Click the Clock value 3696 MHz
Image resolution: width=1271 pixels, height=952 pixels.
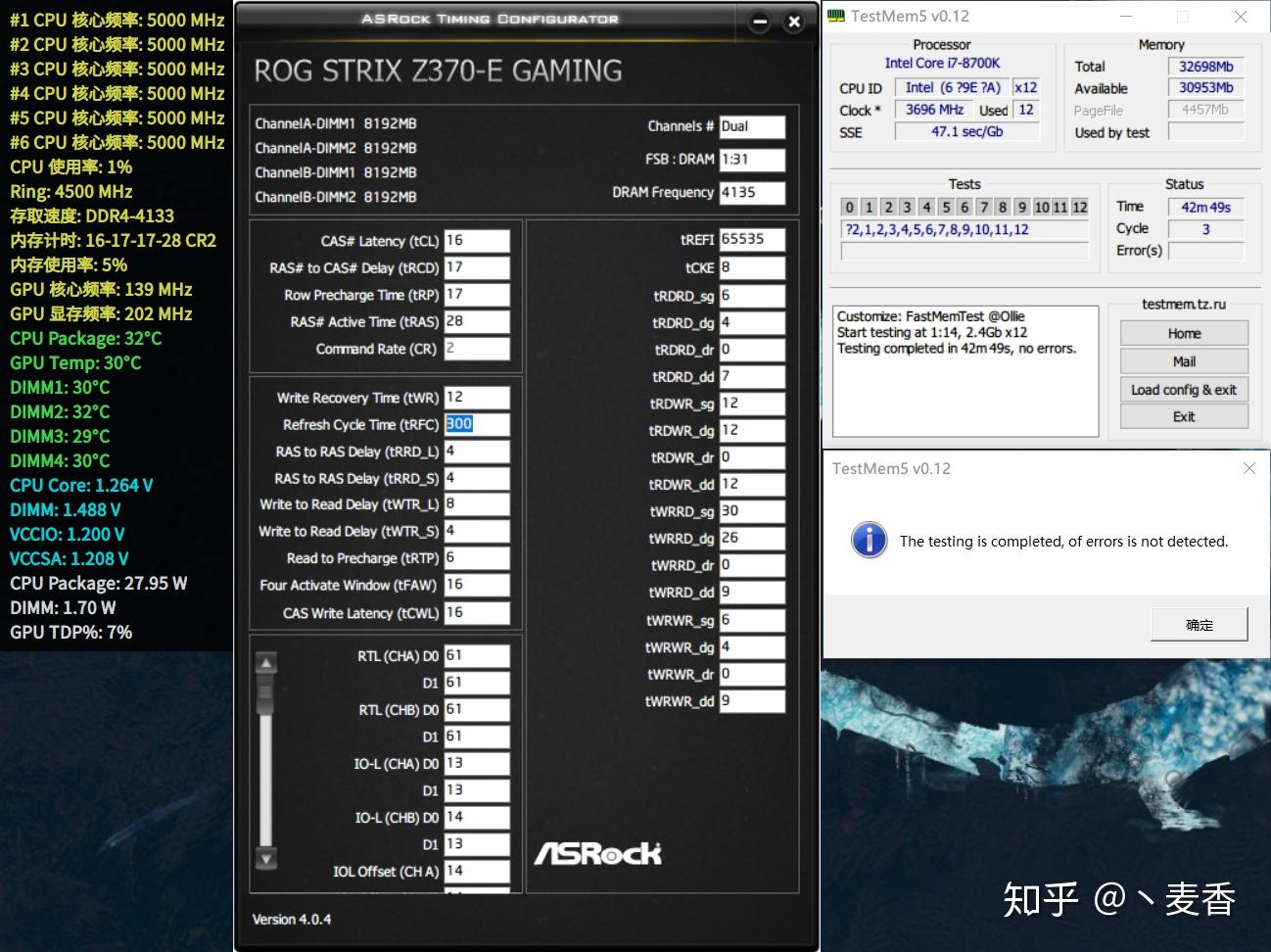pyautogui.click(x=934, y=110)
